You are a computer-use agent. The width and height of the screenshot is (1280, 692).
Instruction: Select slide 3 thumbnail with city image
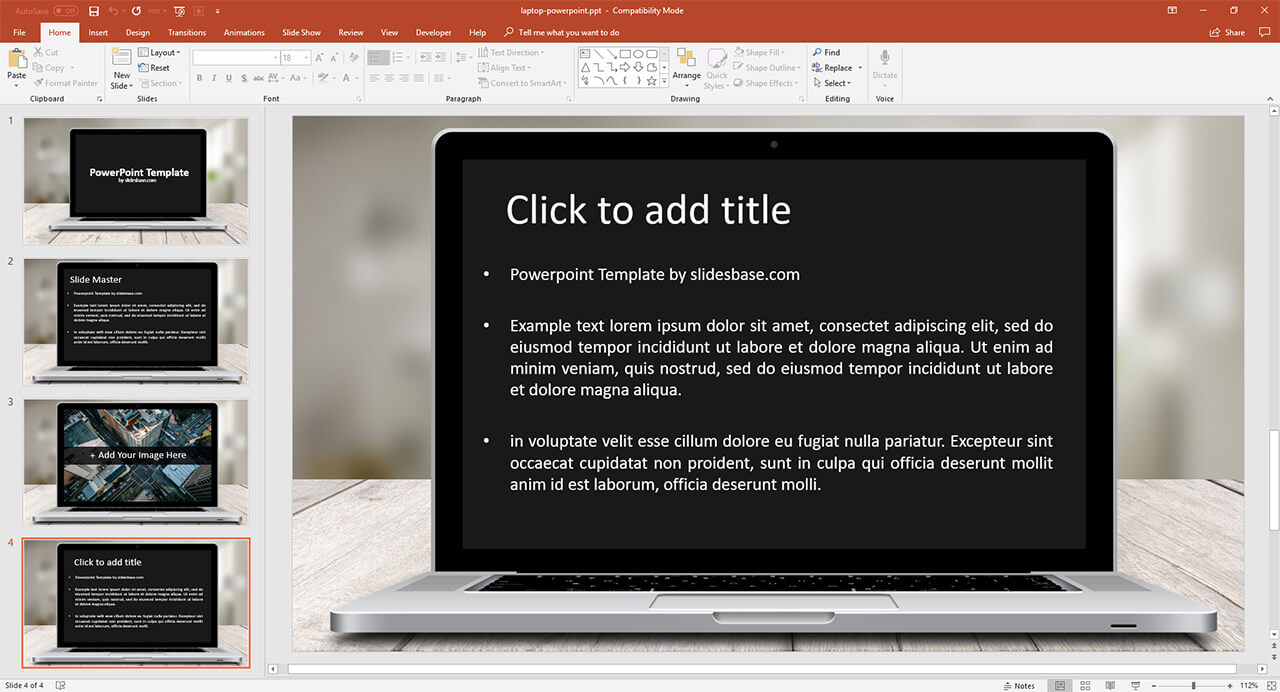tap(136, 460)
